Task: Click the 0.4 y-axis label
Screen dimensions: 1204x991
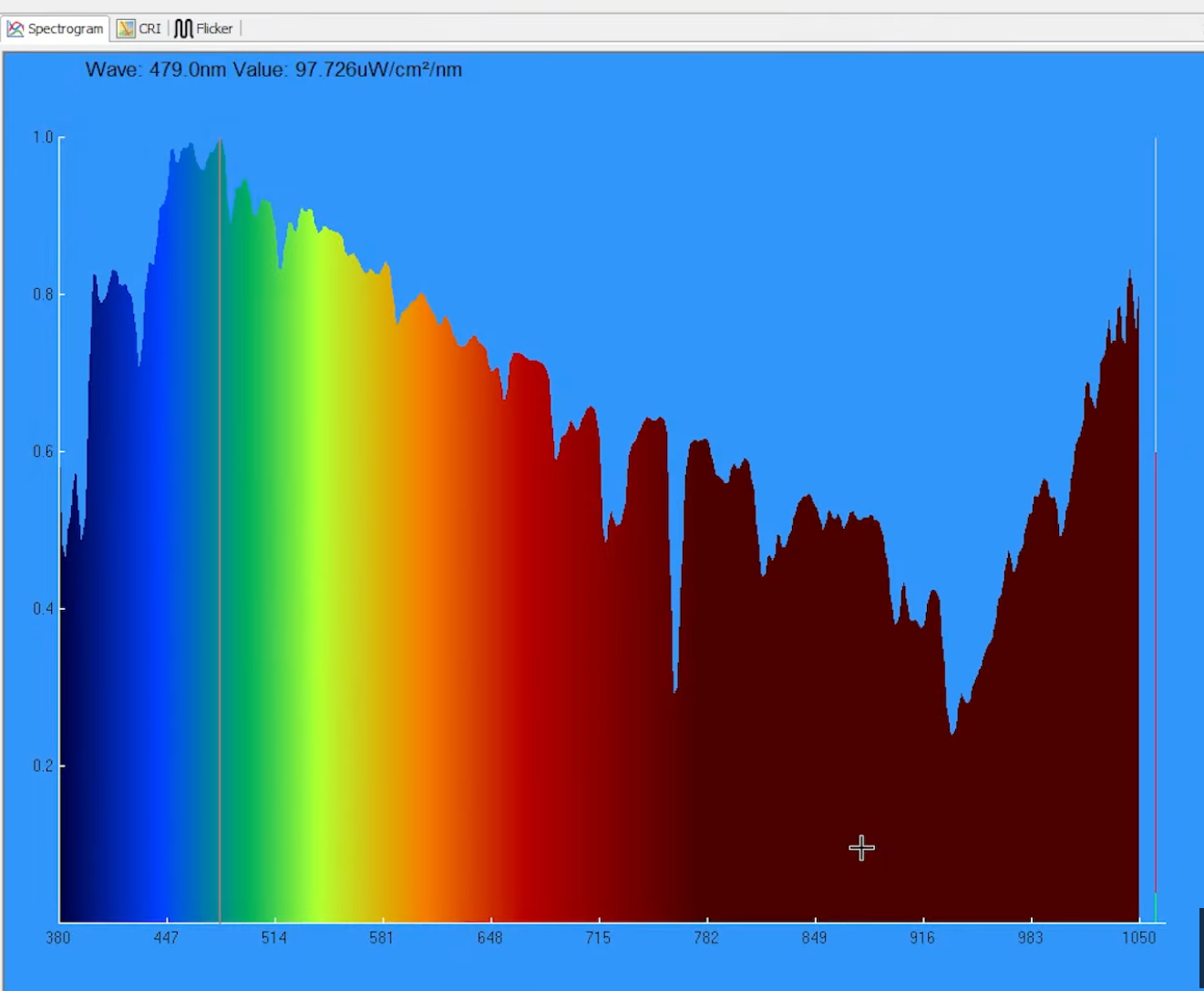Action: coord(43,608)
